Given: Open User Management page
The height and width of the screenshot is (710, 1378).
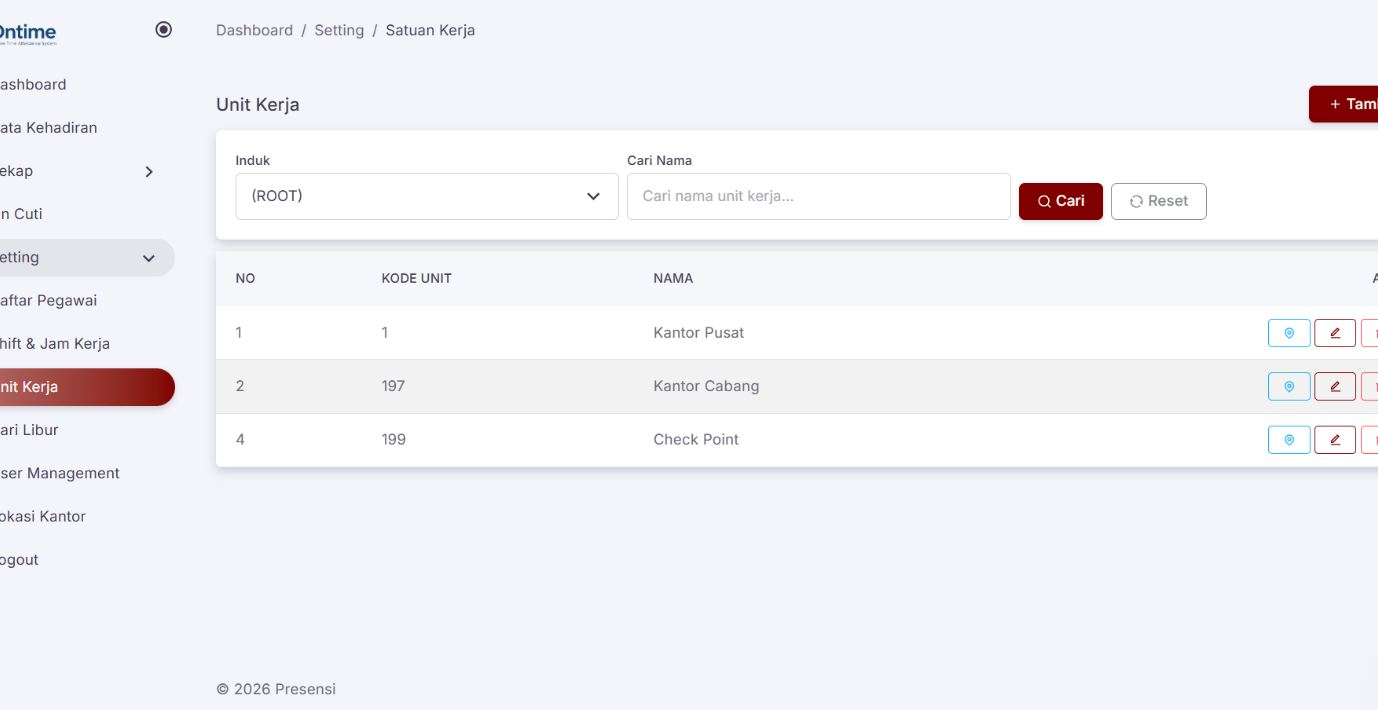Looking at the screenshot, I should point(60,473).
